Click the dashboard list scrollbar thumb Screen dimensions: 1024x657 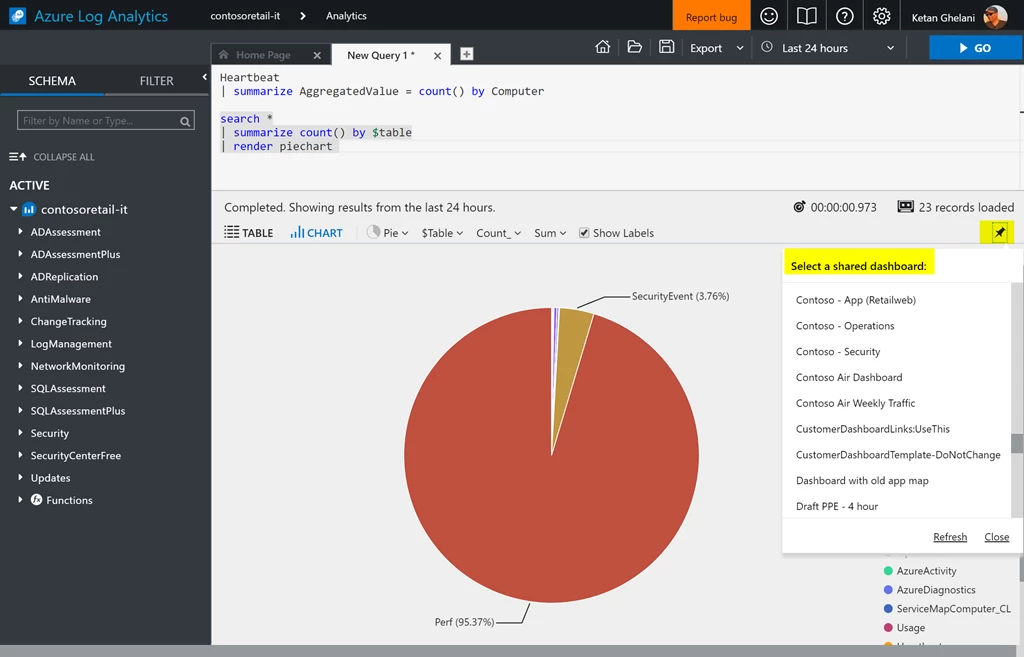pos(1017,443)
